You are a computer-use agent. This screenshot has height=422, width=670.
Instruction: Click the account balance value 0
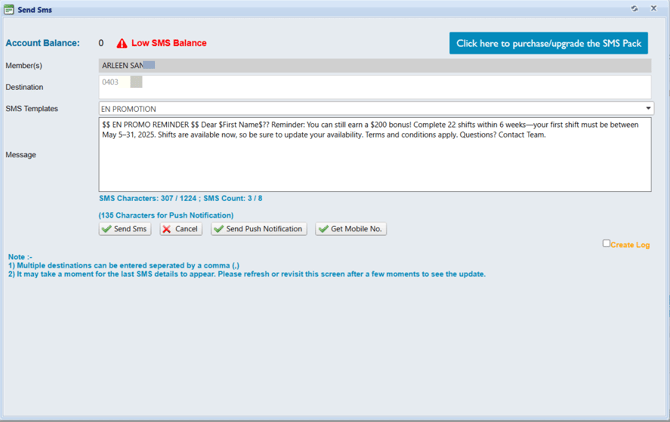pyautogui.click(x=101, y=43)
